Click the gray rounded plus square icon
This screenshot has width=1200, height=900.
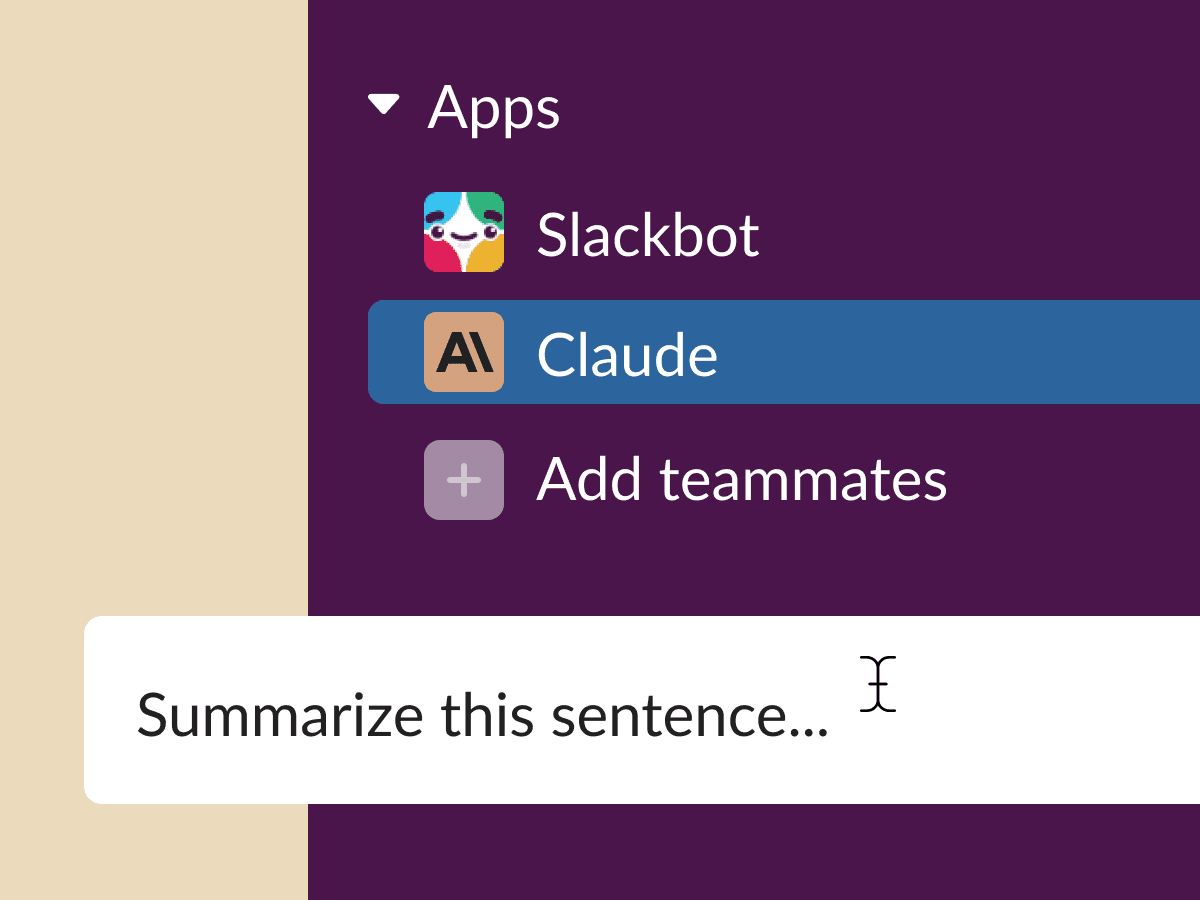(464, 480)
